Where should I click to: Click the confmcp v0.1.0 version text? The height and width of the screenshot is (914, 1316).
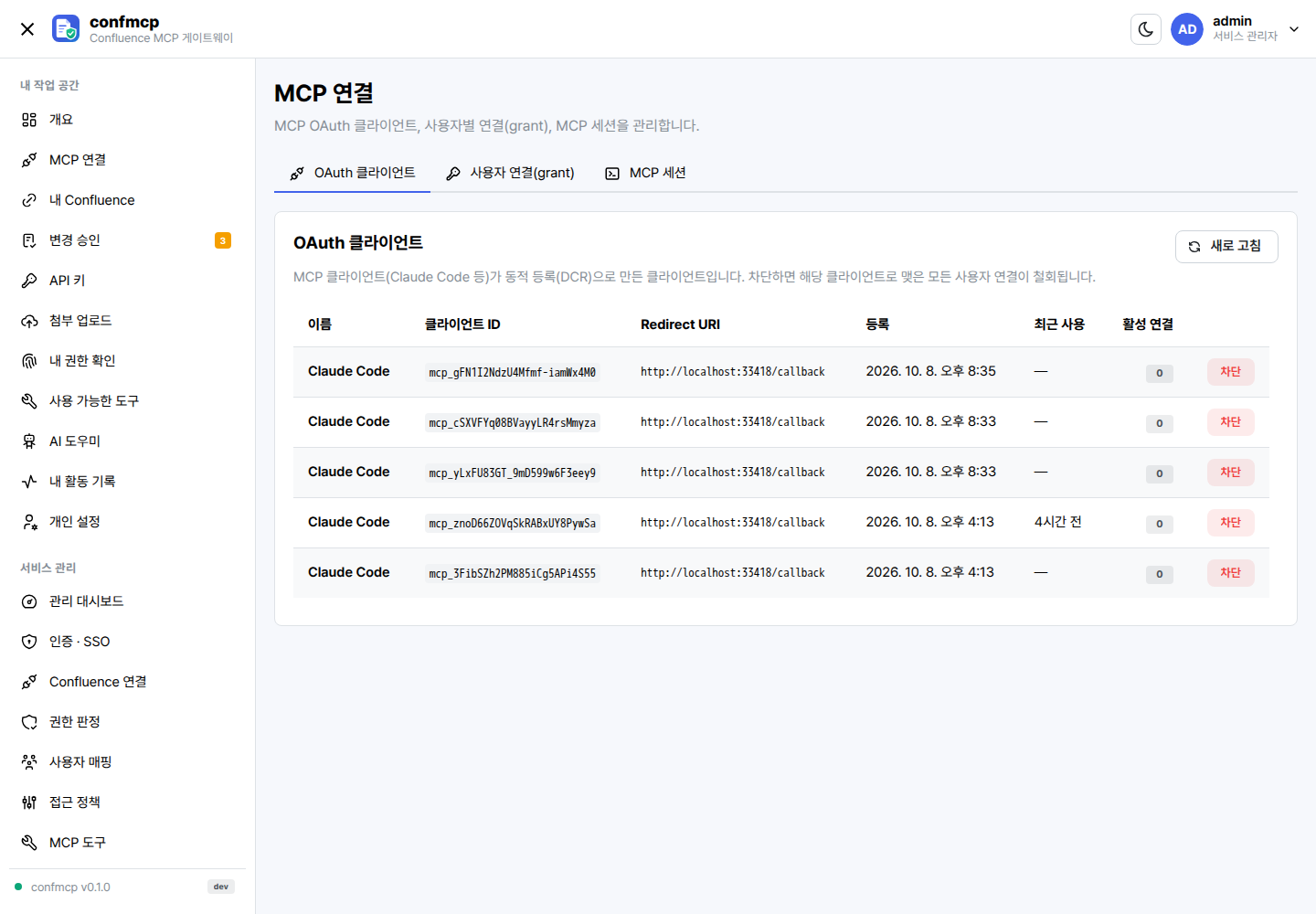pyautogui.click(x=70, y=887)
